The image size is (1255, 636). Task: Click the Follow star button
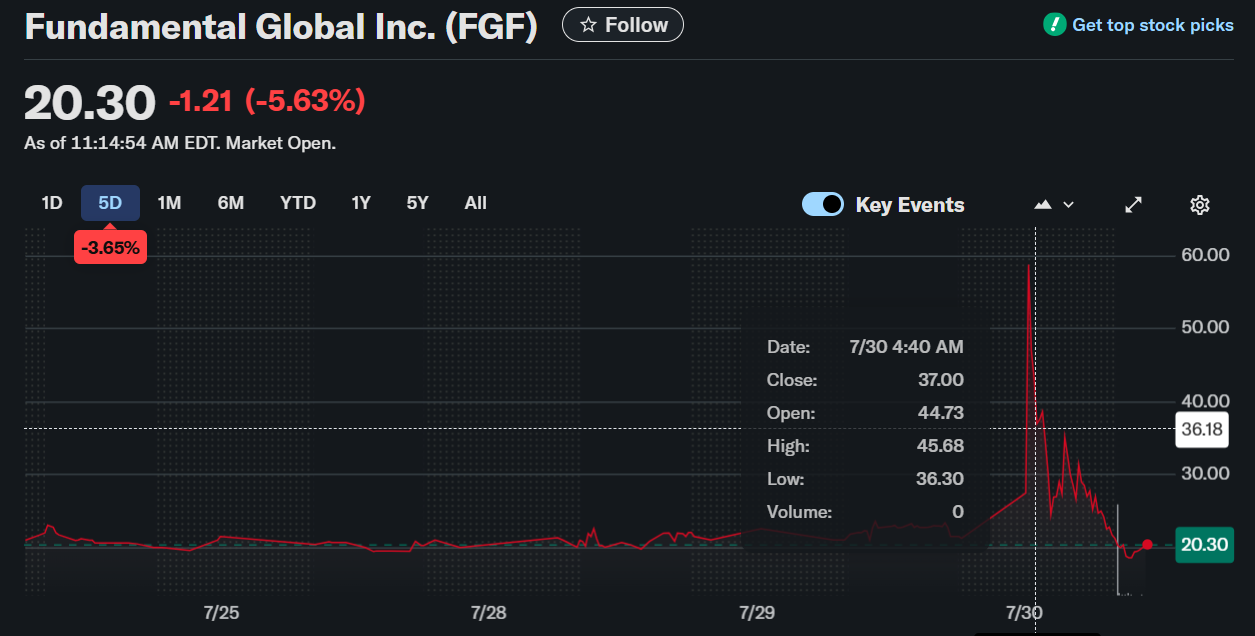click(x=623, y=25)
